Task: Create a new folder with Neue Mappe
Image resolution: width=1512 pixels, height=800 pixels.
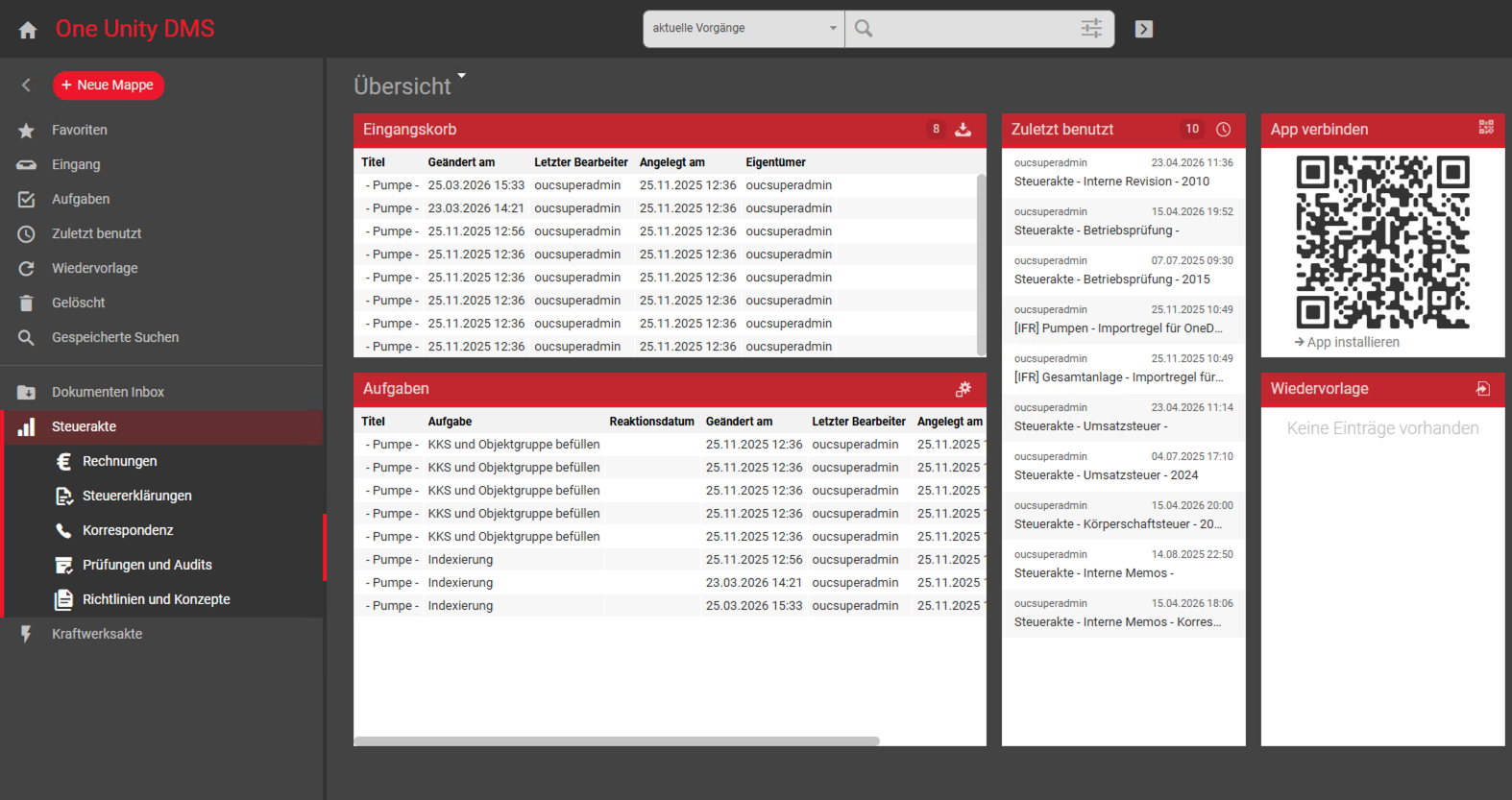Action: tap(109, 85)
